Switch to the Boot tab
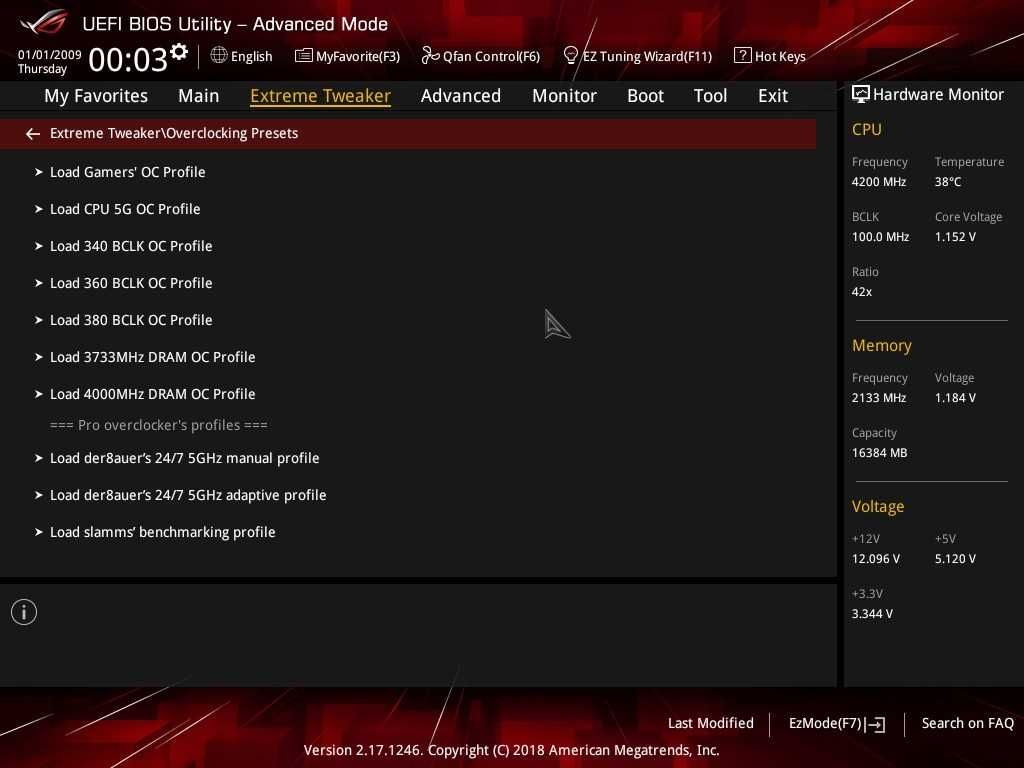1024x768 pixels. click(645, 96)
